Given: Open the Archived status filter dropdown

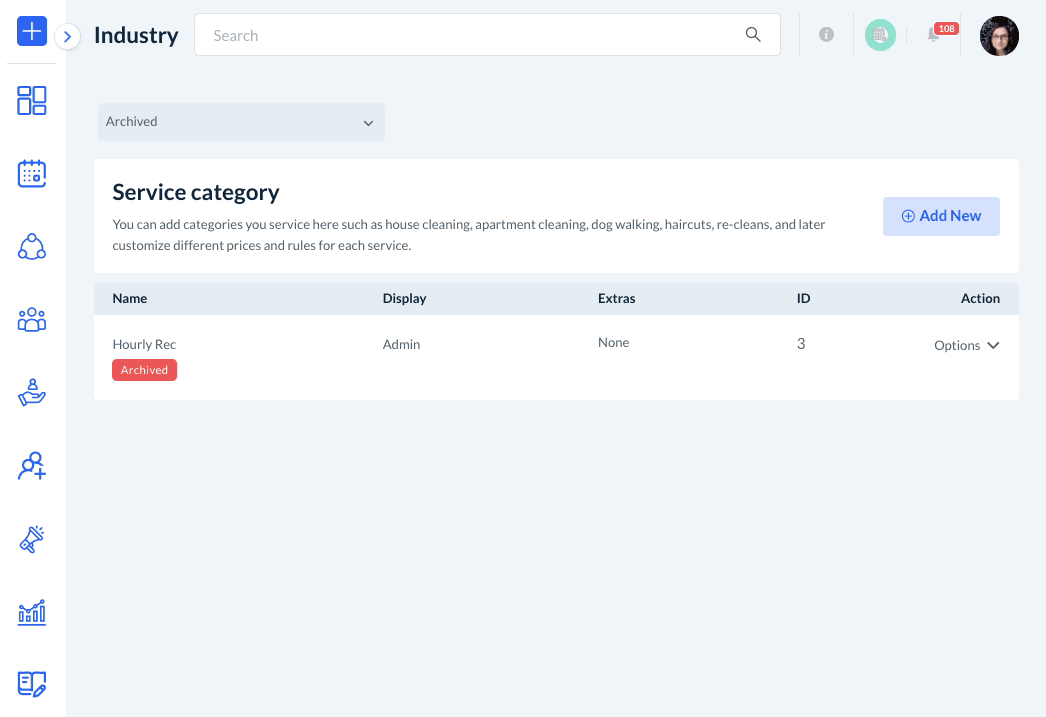Looking at the screenshot, I should 241,122.
